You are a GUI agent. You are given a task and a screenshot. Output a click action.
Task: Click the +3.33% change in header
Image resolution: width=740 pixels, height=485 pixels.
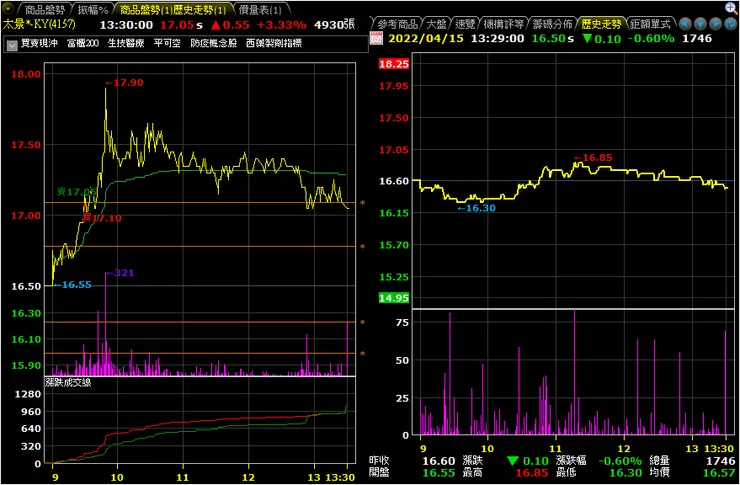tap(281, 25)
